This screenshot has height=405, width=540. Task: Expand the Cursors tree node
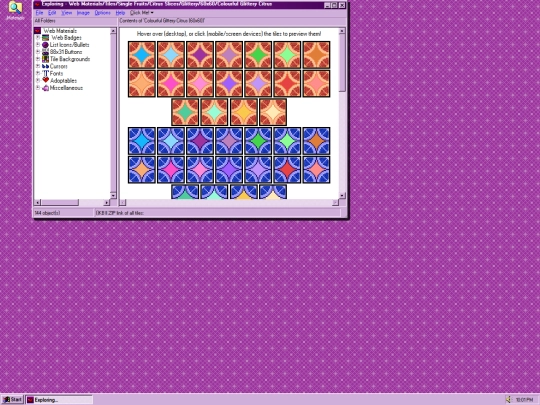pos(38,66)
